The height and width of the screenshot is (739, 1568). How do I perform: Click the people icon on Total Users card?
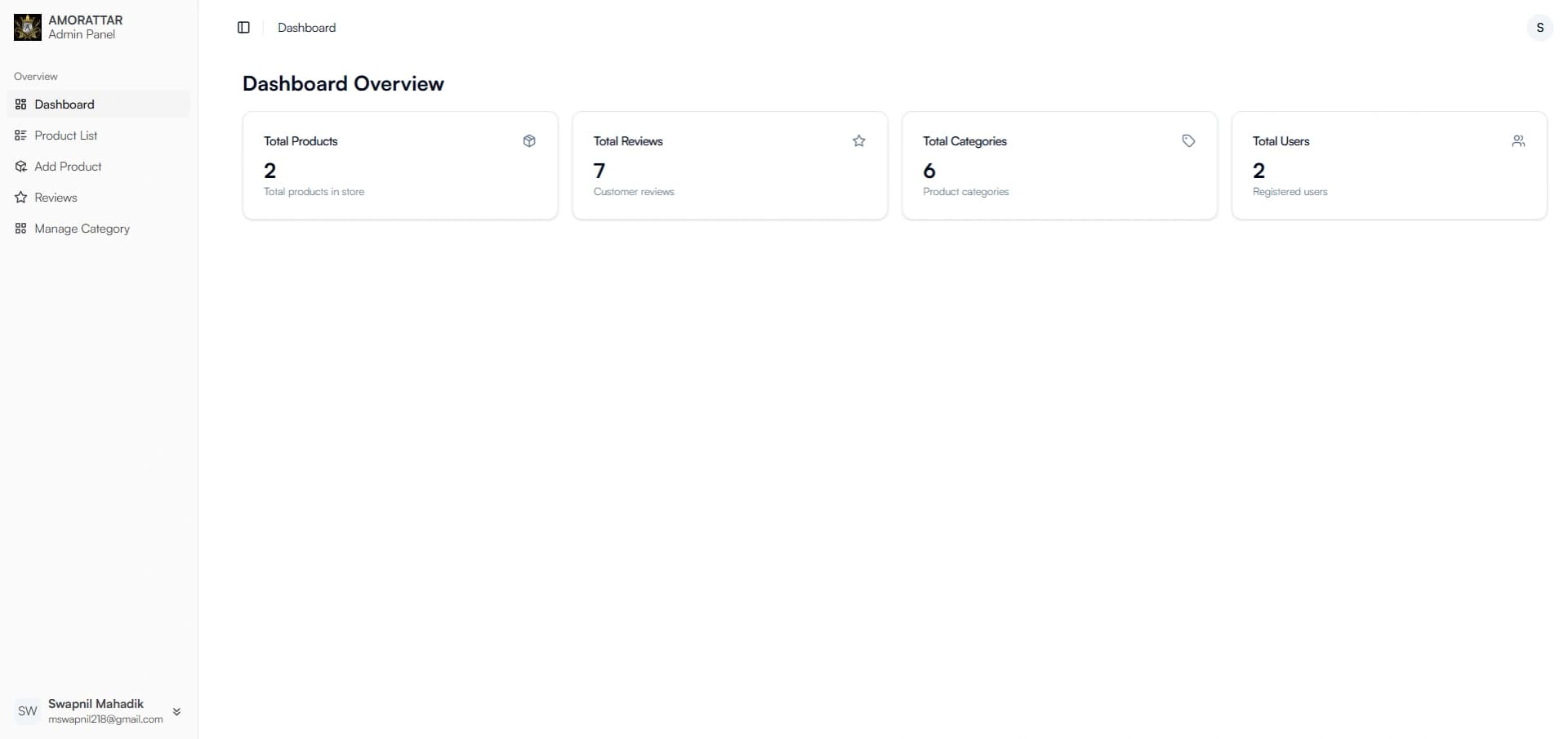(1518, 141)
